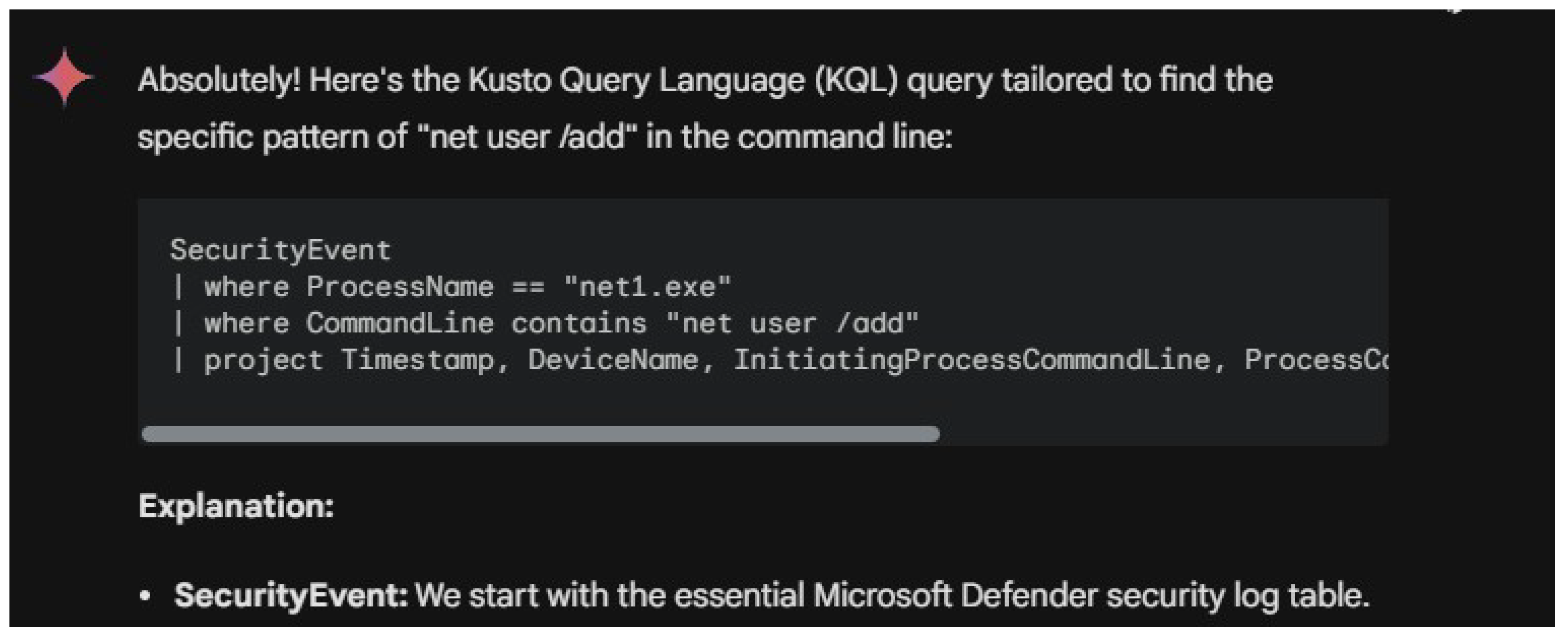
Task: Click the word Absolutely! in the response
Action: [219, 80]
